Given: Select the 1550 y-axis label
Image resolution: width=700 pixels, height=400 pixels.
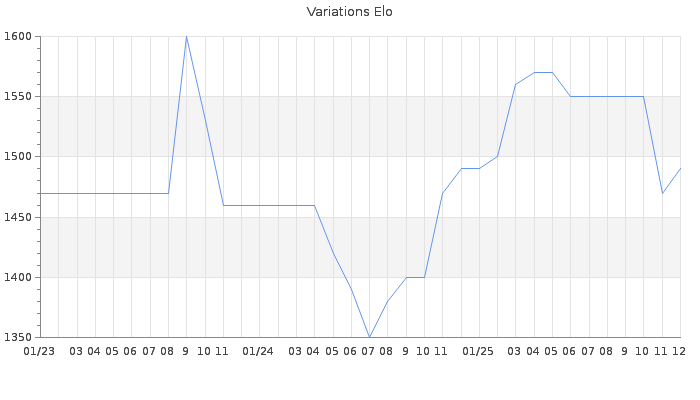Looking at the screenshot, I should pos(18,97).
